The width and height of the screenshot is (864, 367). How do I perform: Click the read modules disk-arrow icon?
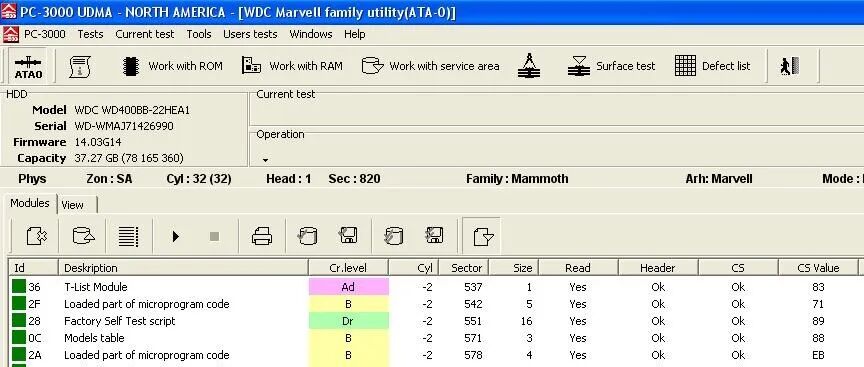[x=83, y=236]
